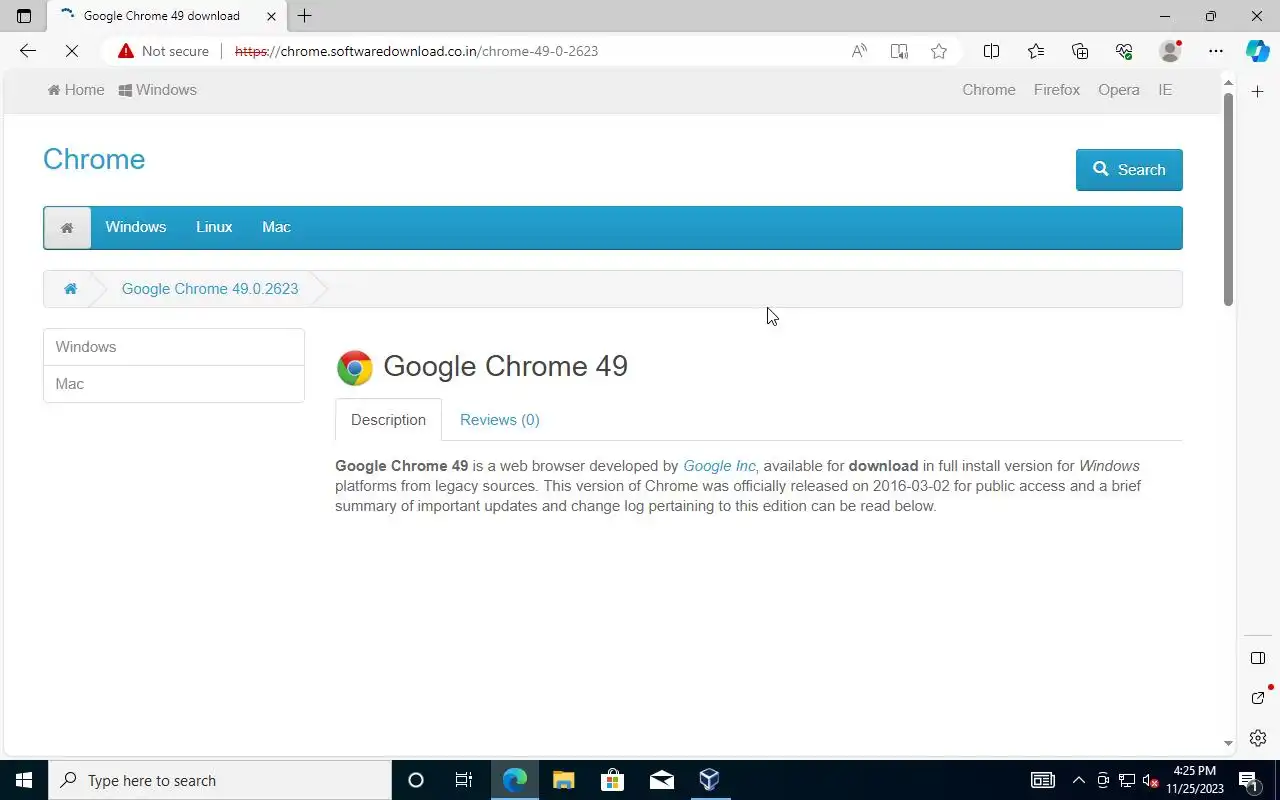Select Mac in the blue menu bar
Screen dimensions: 1280x800
click(x=276, y=227)
